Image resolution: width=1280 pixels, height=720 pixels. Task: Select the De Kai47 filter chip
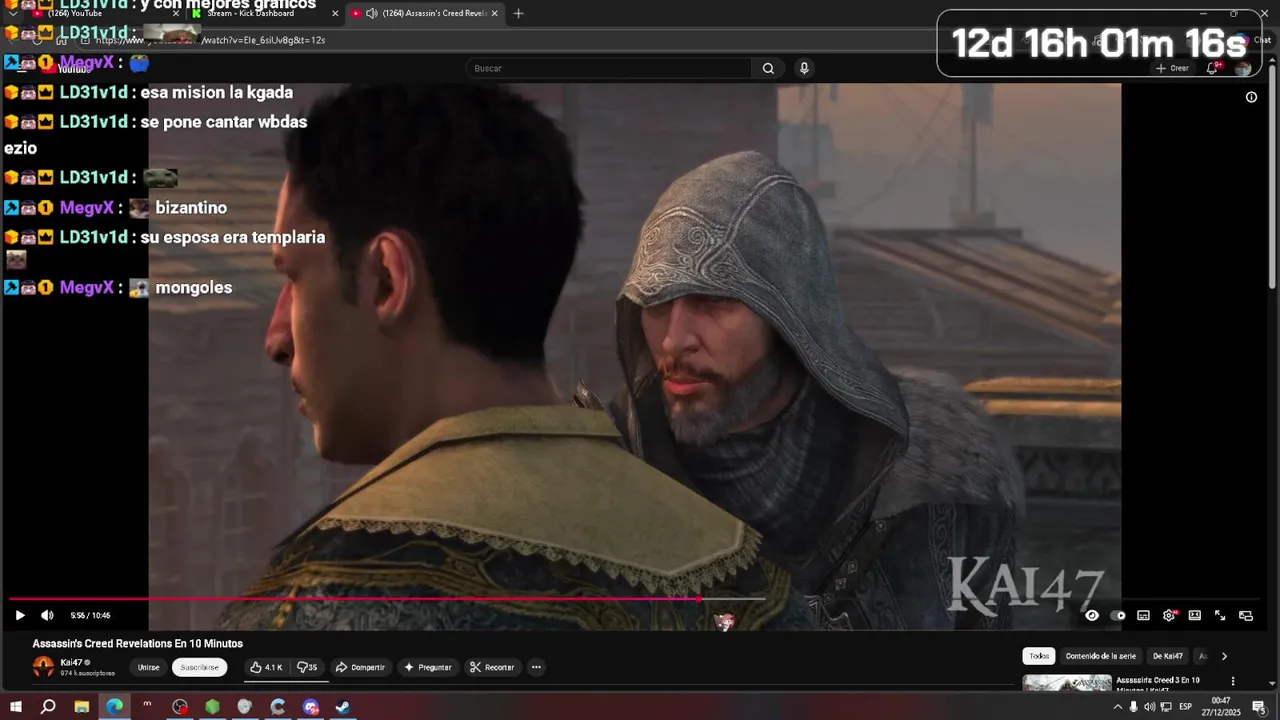pyautogui.click(x=1168, y=656)
